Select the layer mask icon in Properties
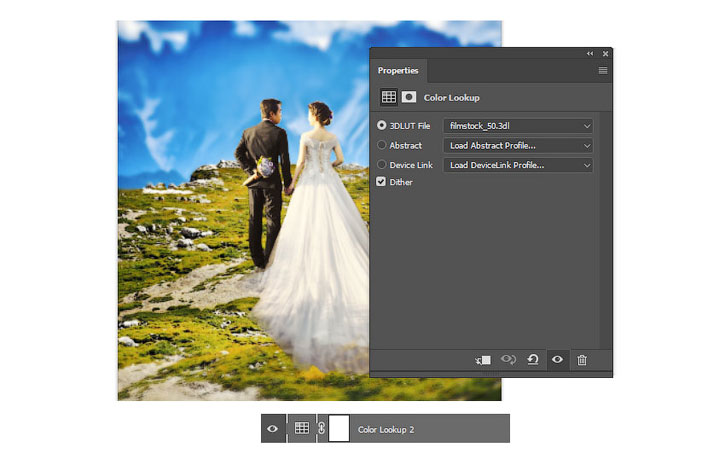The width and height of the screenshot is (725, 465). click(x=409, y=97)
